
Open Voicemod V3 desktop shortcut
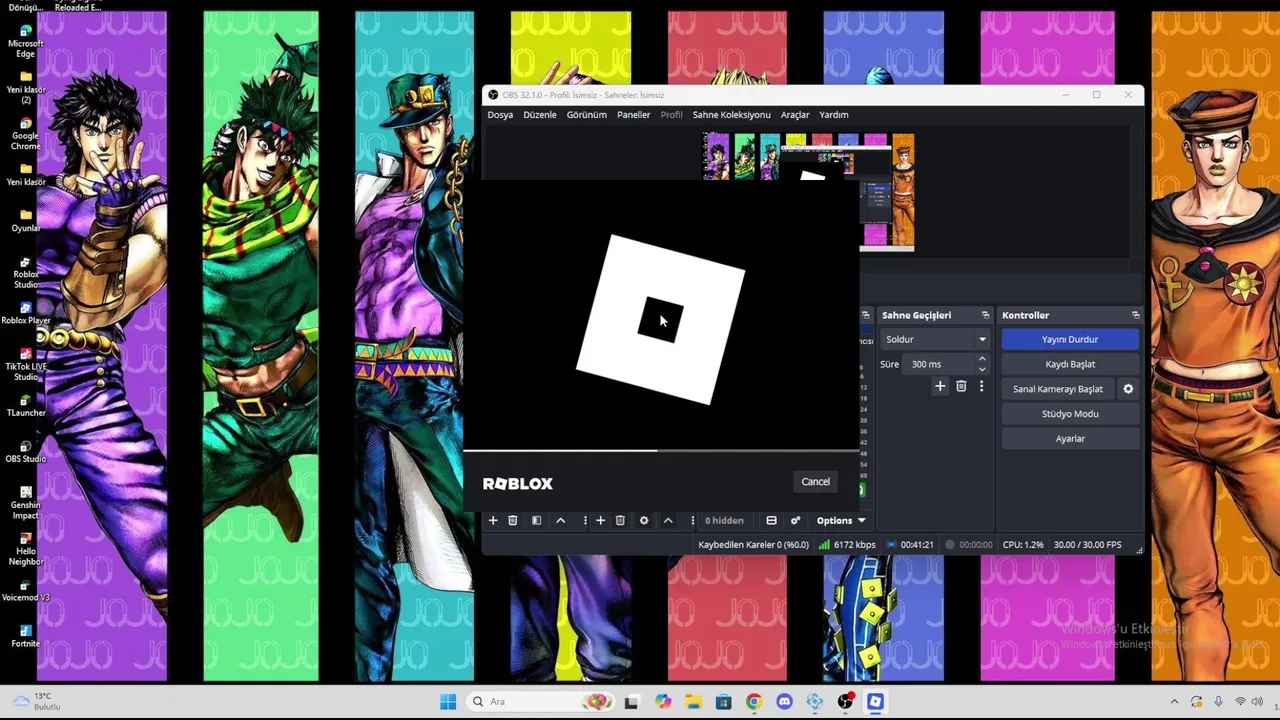[x=25, y=589]
